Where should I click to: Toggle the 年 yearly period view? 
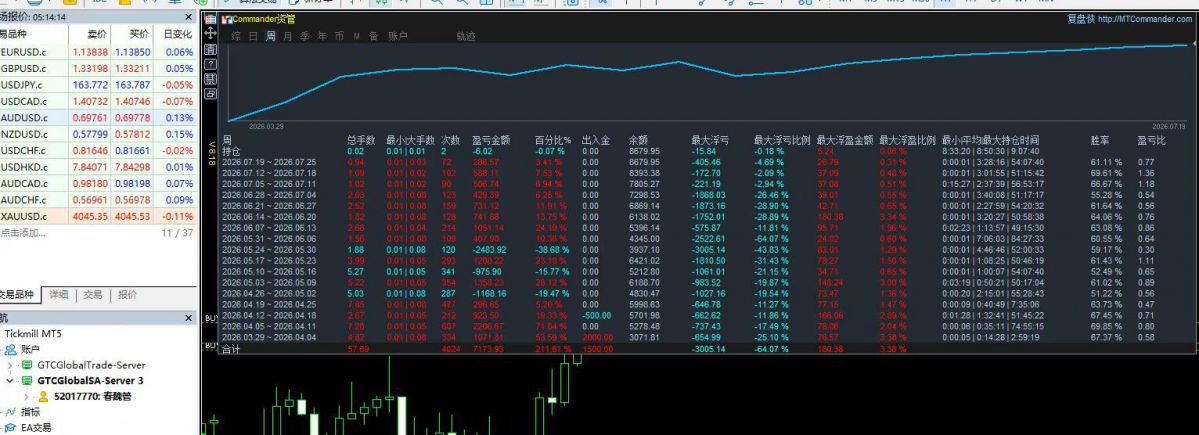click(x=322, y=36)
